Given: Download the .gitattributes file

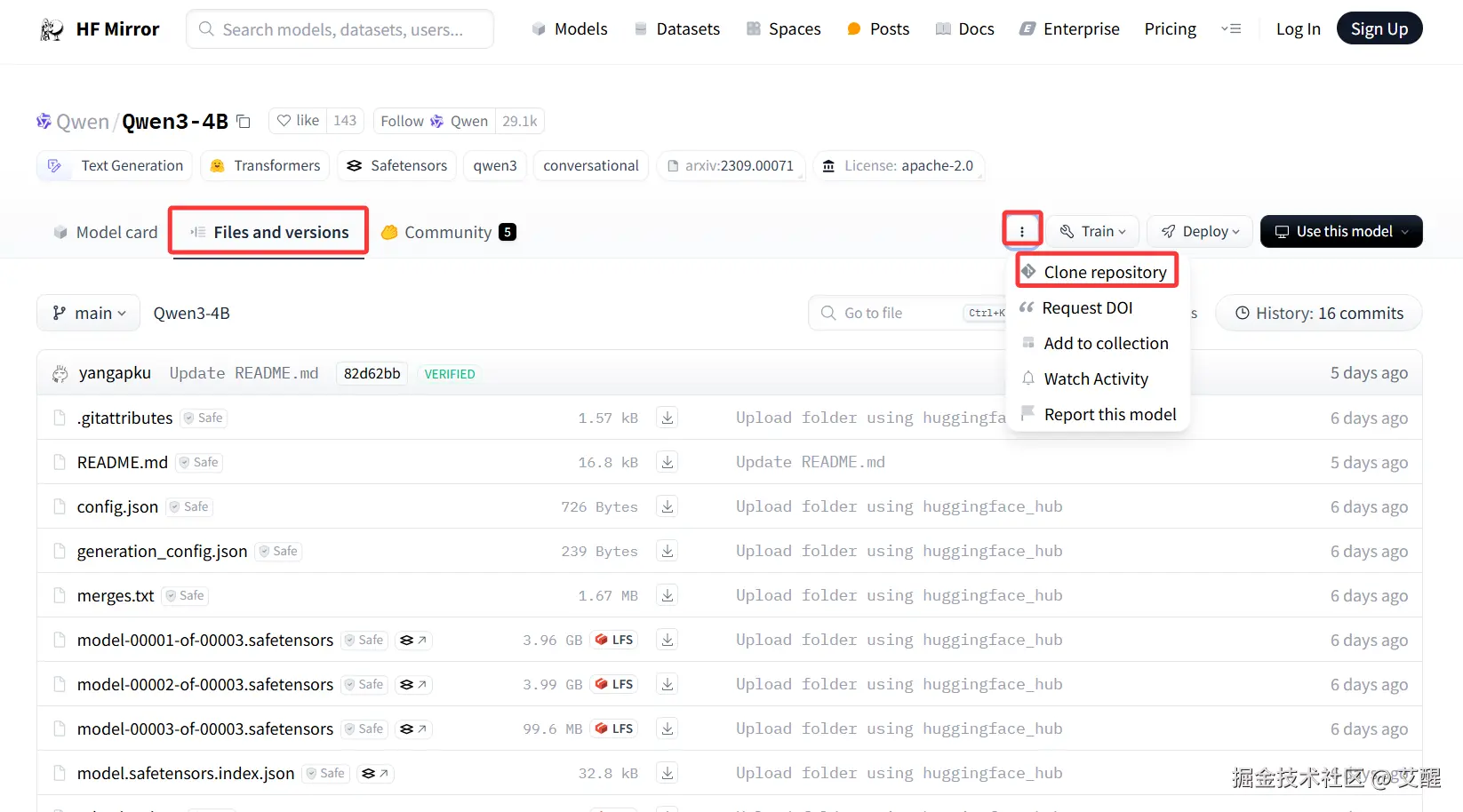Looking at the screenshot, I should coord(668,418).
